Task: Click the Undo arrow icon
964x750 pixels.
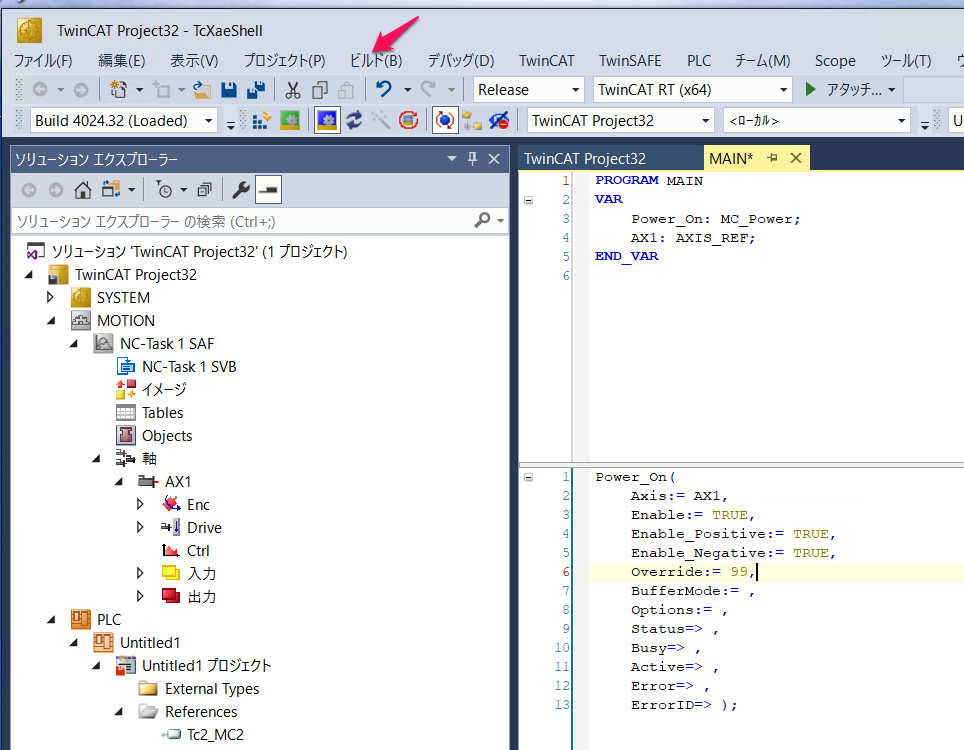Action: 384,90
